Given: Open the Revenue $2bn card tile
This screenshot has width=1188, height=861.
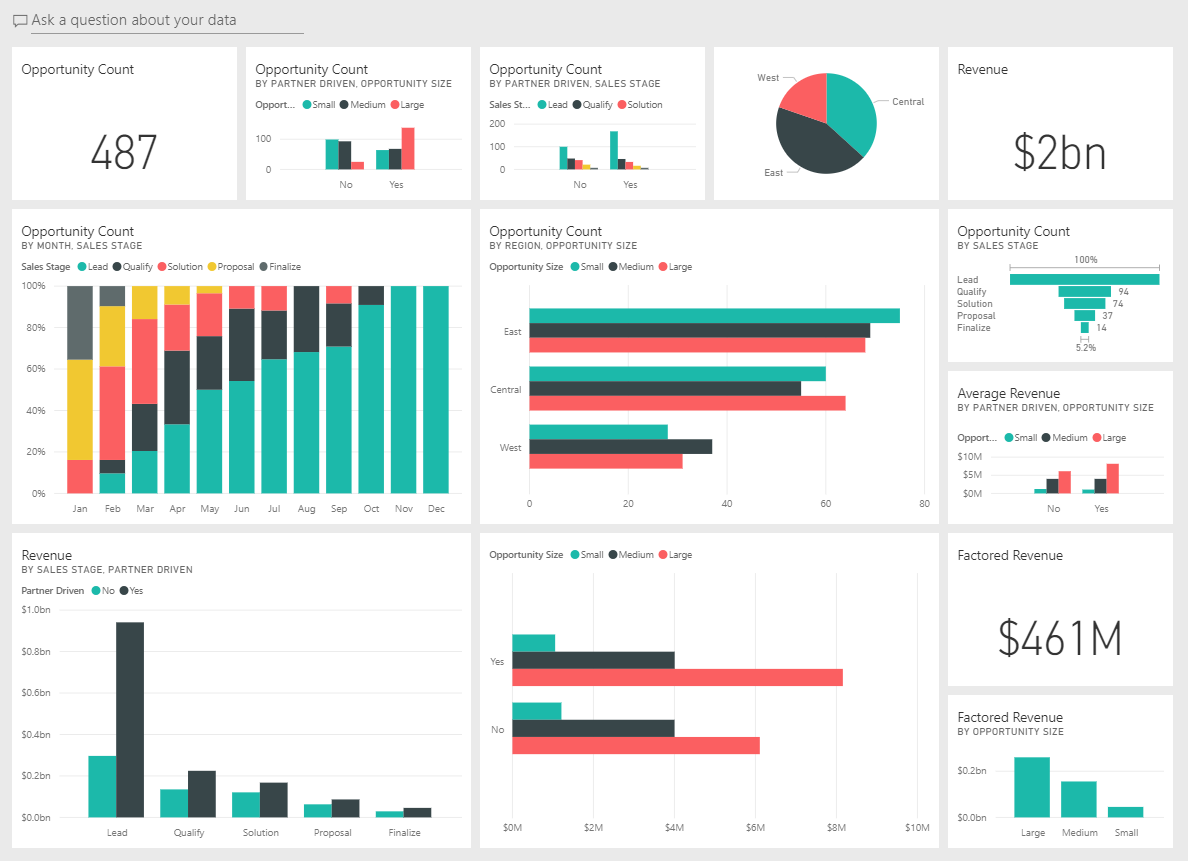Looking at the screenshot, I should pyautogui.click(x=1060, y=124).
